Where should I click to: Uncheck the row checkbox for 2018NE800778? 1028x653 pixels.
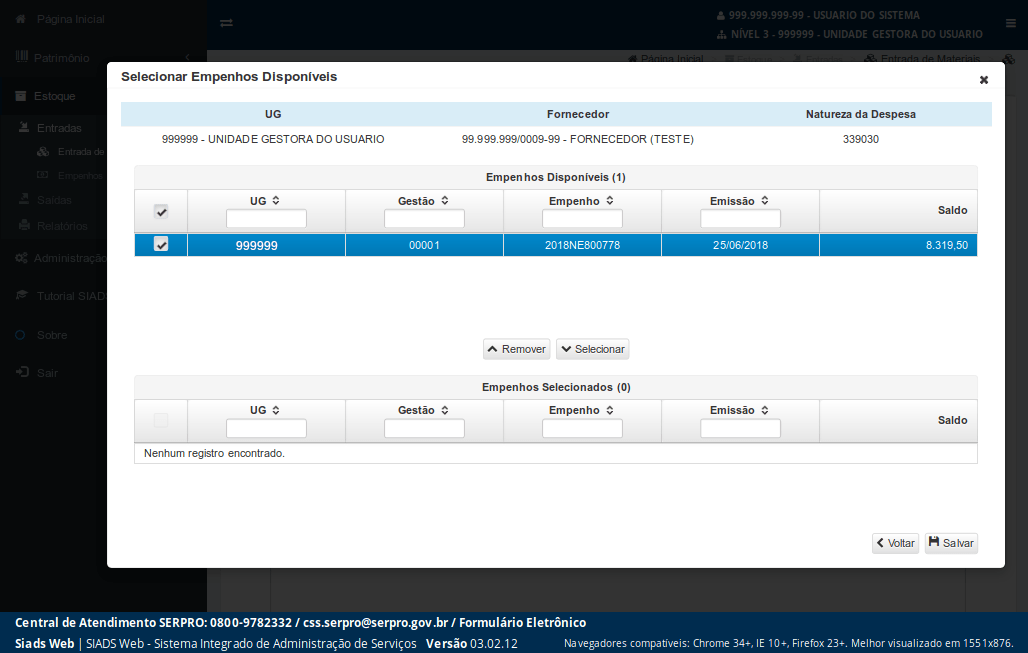[161, 244]
